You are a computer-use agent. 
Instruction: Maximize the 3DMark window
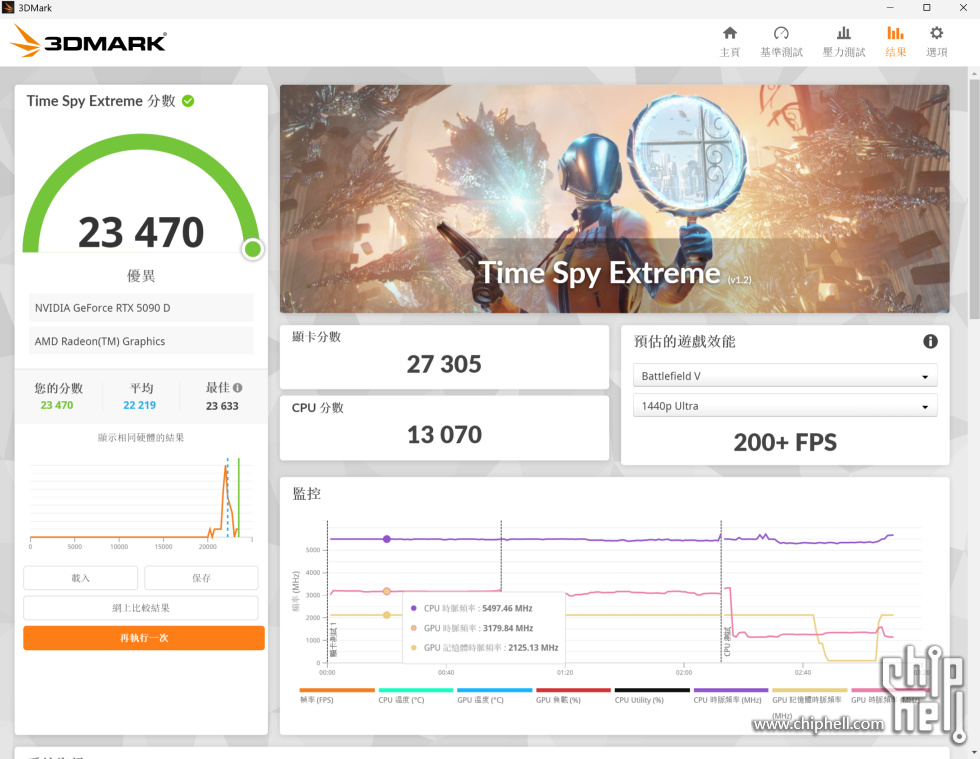tap(926, 8)
